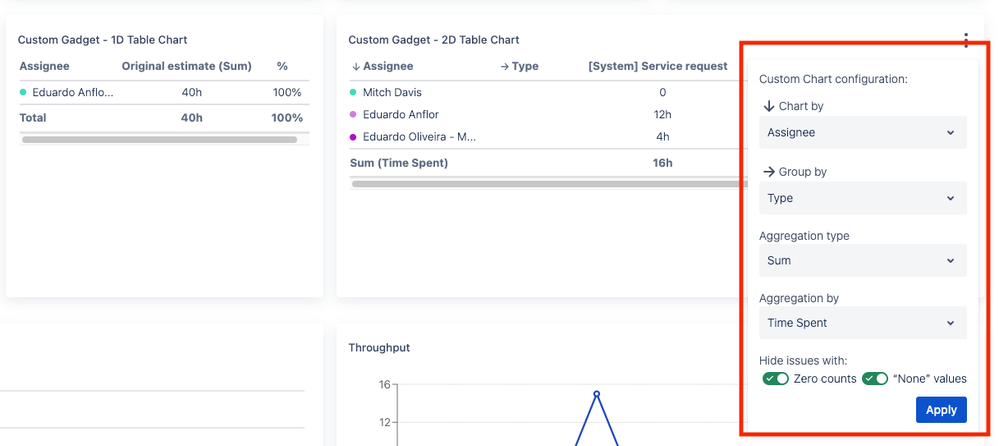
Task: Click the 12h value for Eduardo Anflor
Action: (663, 115)
